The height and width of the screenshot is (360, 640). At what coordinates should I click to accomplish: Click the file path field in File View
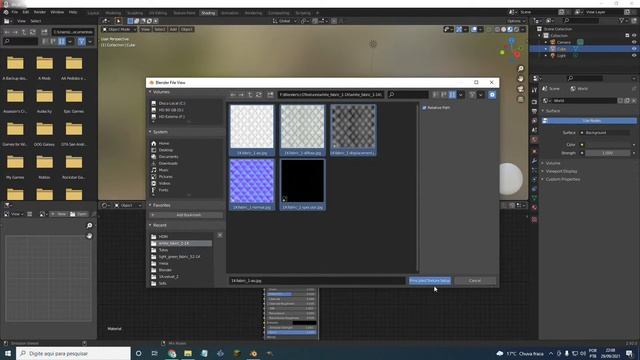331,95
